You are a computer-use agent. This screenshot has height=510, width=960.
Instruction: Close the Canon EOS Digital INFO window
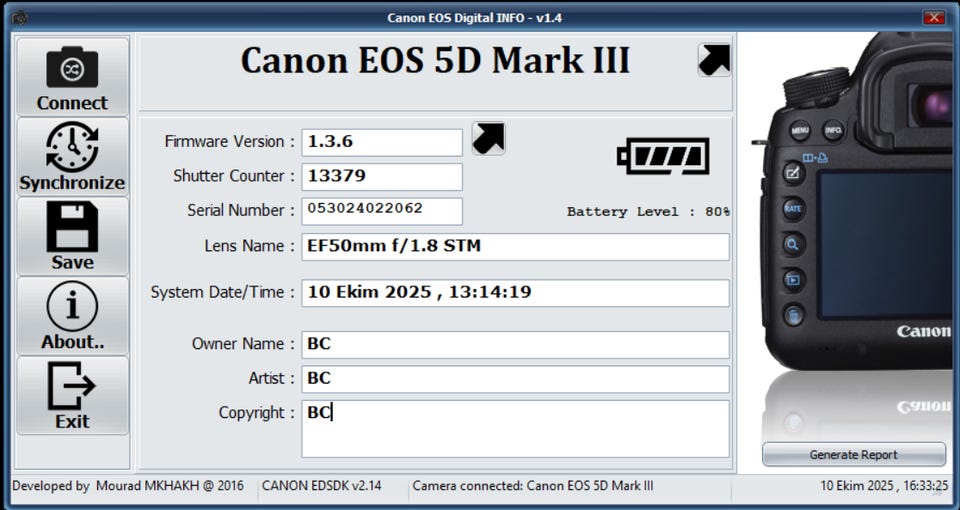point(934,17)
